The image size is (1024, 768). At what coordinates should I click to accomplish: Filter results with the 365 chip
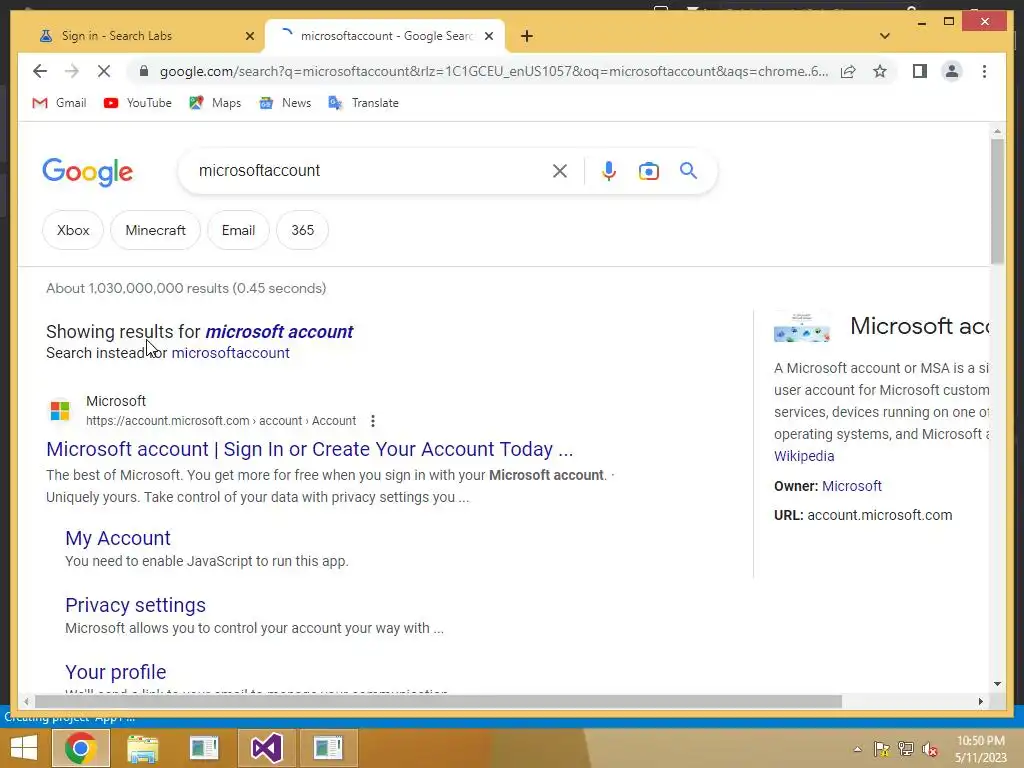click(302, 230)
